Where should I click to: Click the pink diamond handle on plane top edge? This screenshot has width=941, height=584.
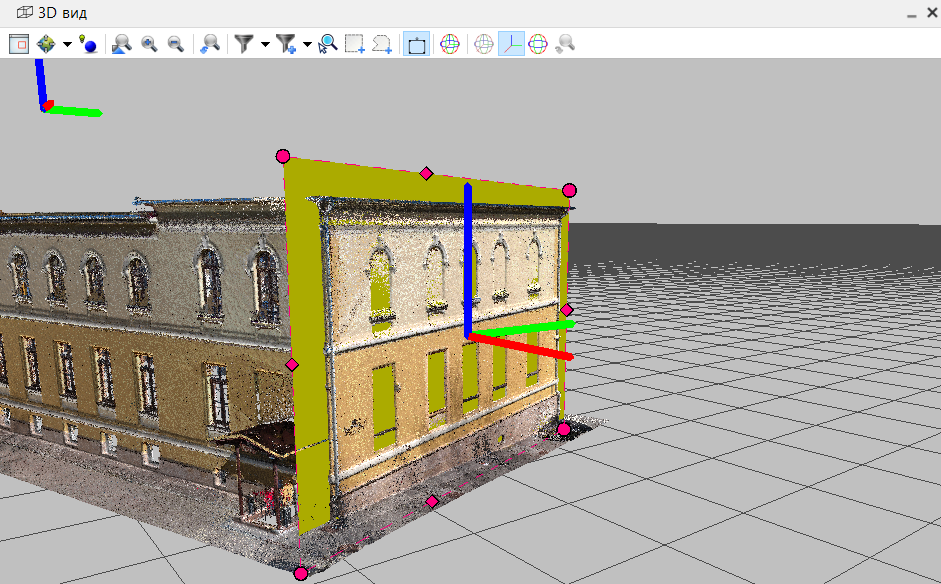tap(427, 174)
